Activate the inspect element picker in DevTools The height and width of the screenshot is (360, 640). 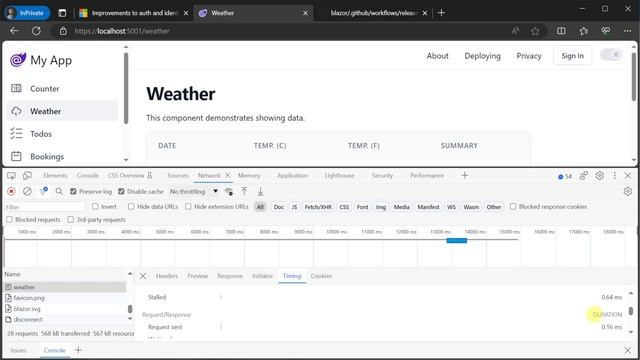pos(11,176)
